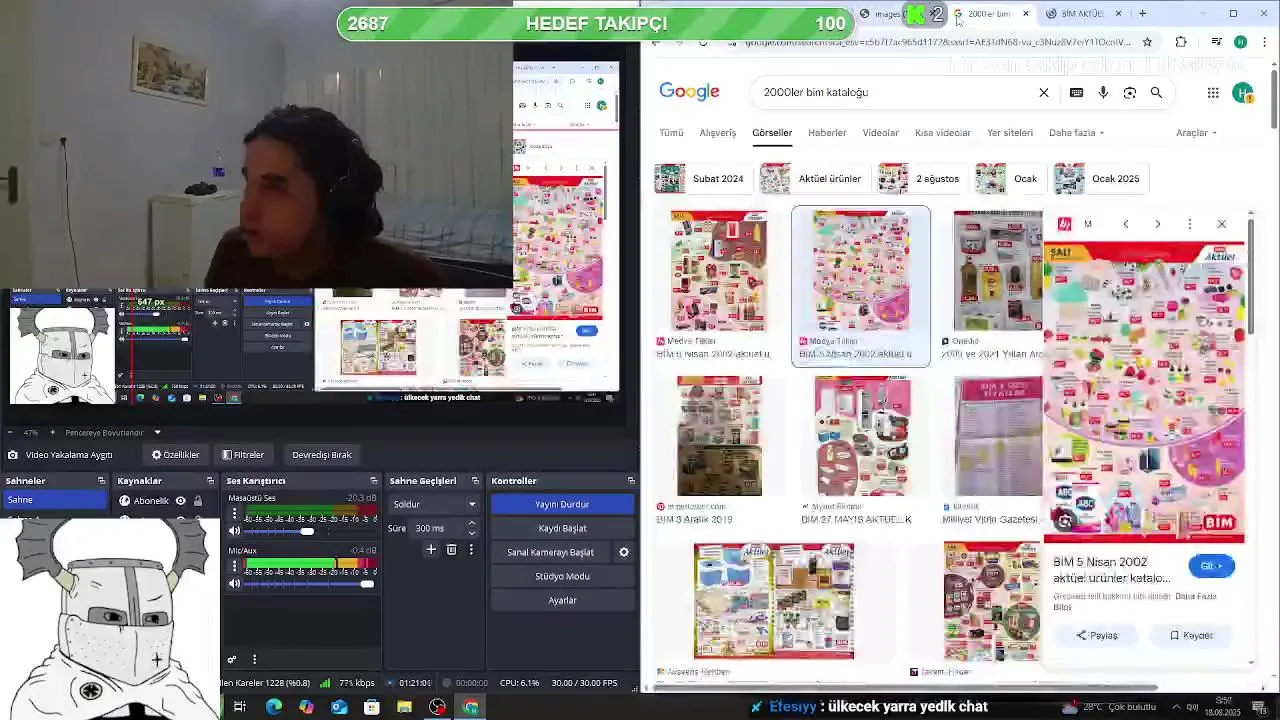Switch to the Alışveriş tab
This screenshot has width=1280, height=720.
[717, 133]
